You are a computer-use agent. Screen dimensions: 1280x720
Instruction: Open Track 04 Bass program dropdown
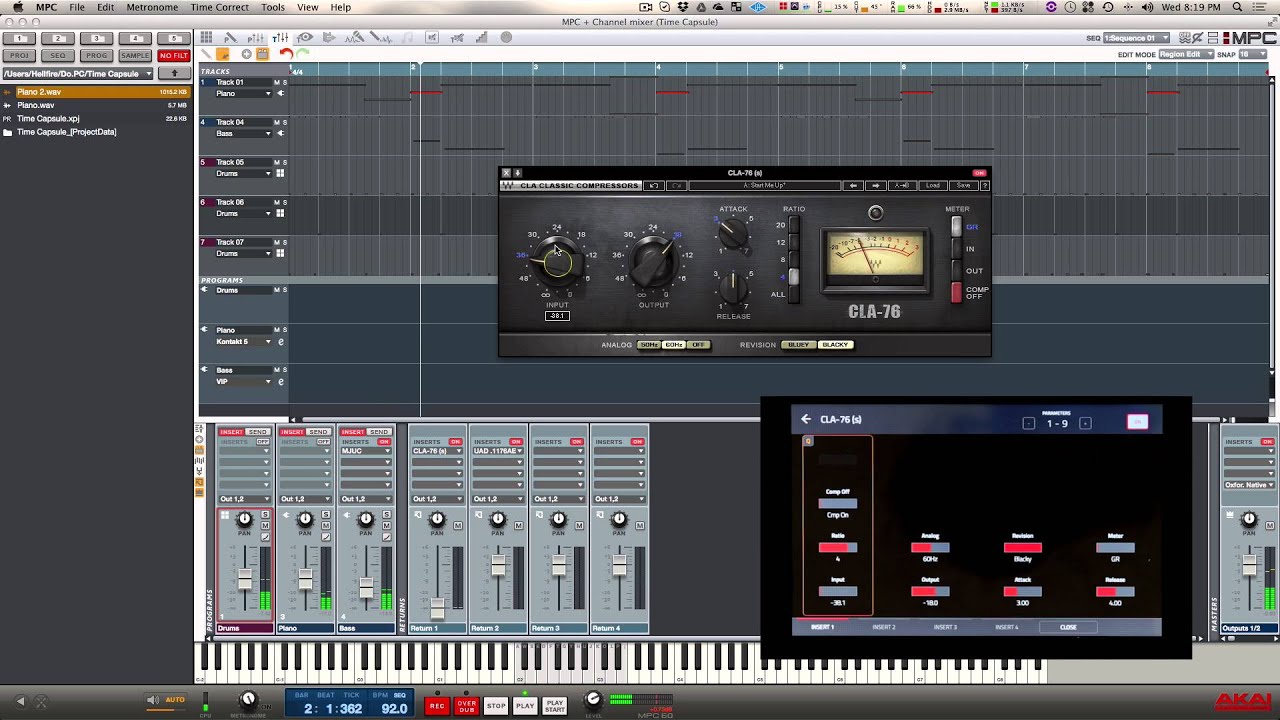(x=244, y=133)
